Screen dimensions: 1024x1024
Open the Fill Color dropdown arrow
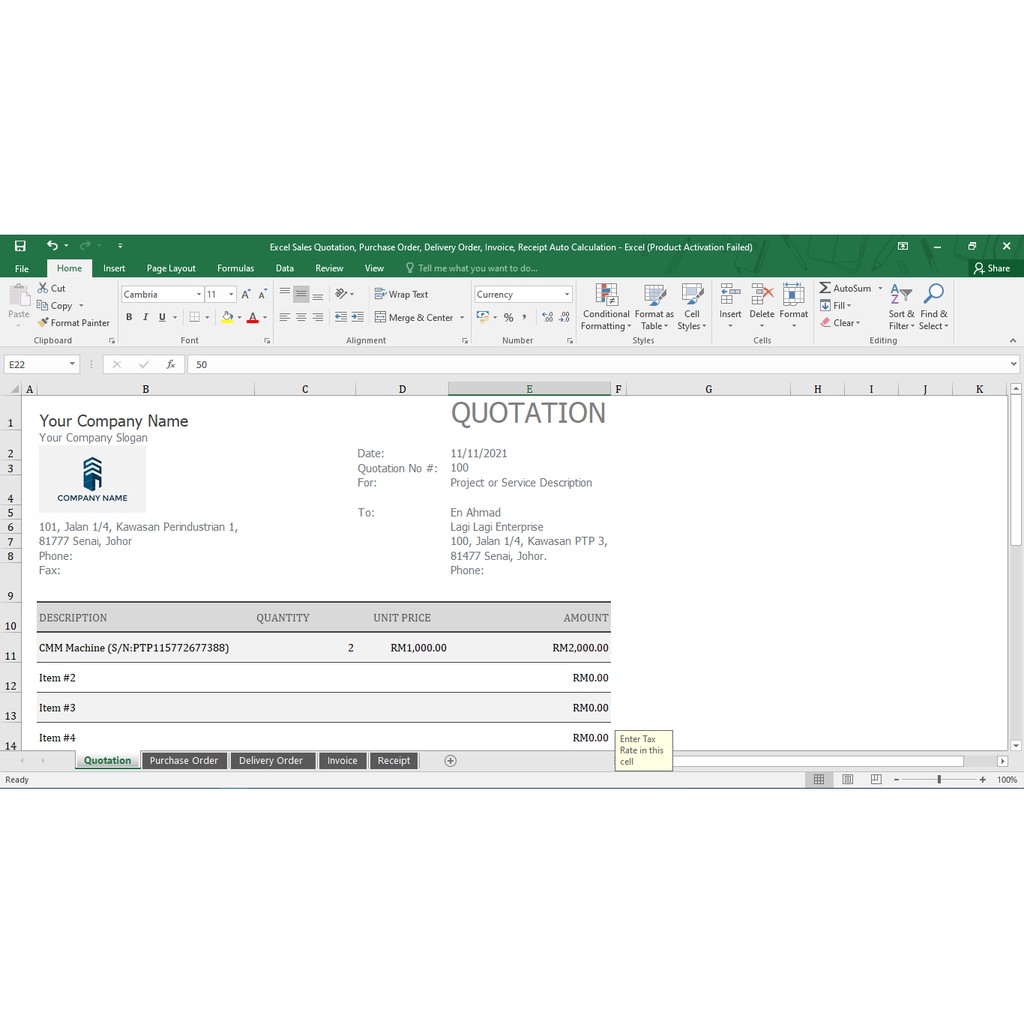click(240, 317)
